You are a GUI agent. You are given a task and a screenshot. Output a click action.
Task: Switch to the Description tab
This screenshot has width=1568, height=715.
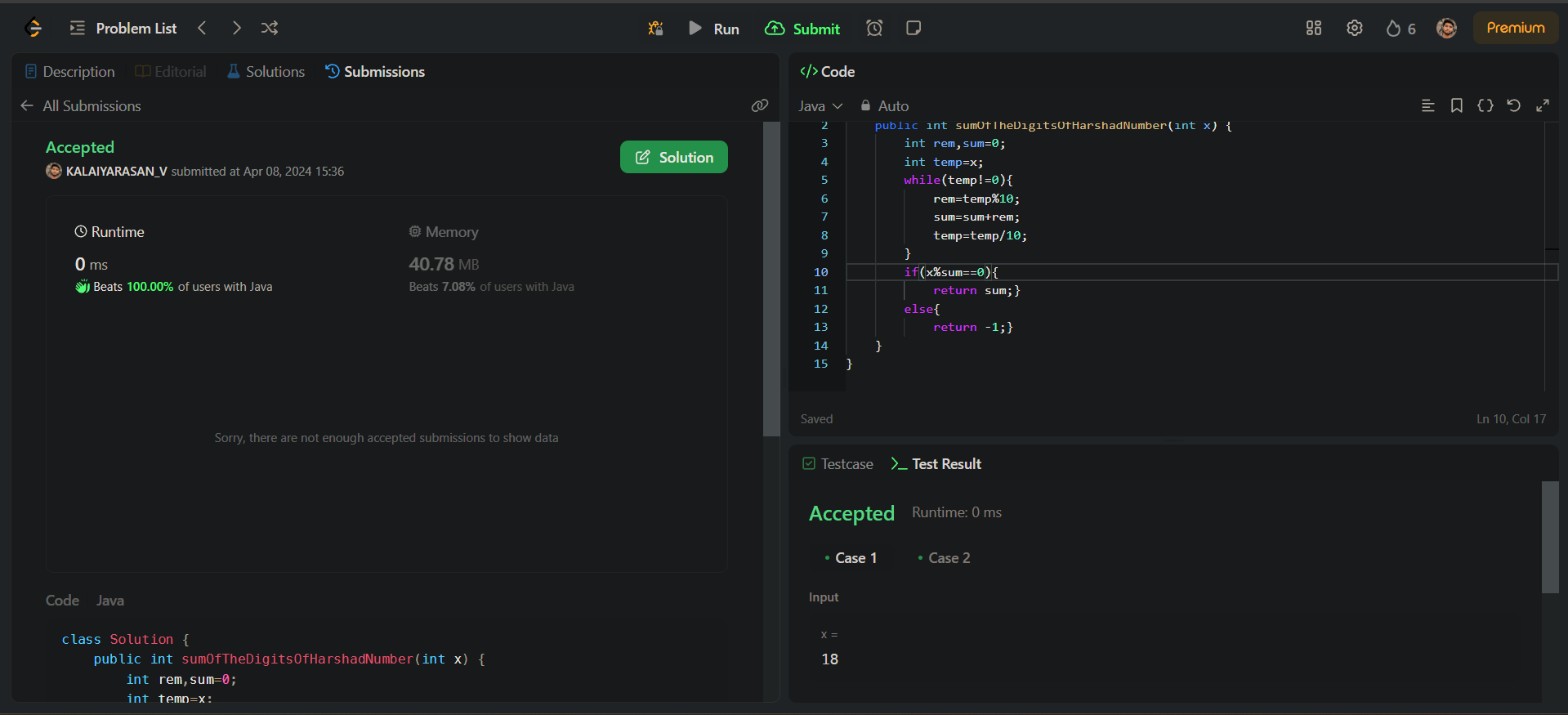point(70,72)
